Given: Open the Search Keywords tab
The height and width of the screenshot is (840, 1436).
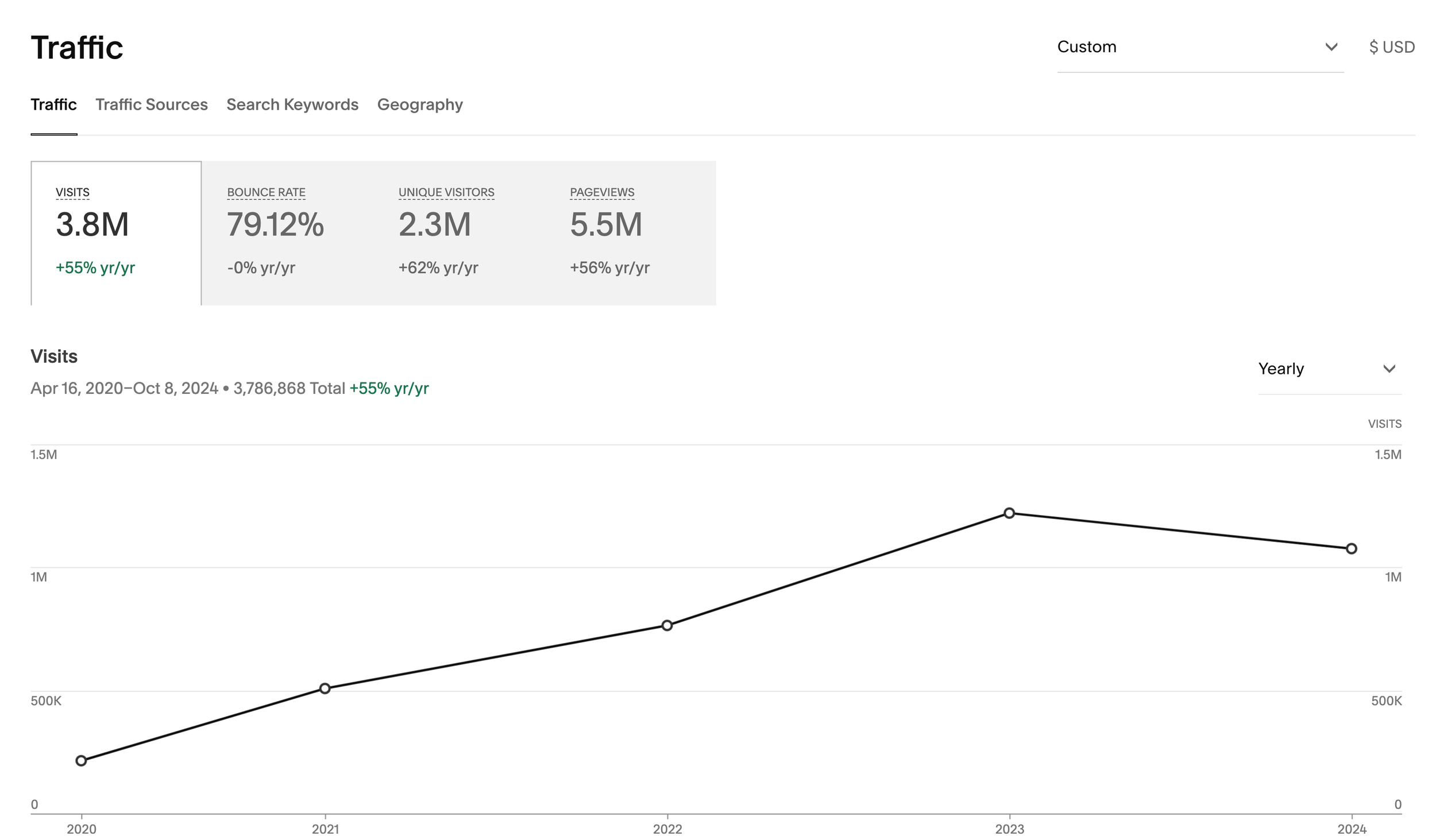Looking at the screenshot, I should pos(292,104).
